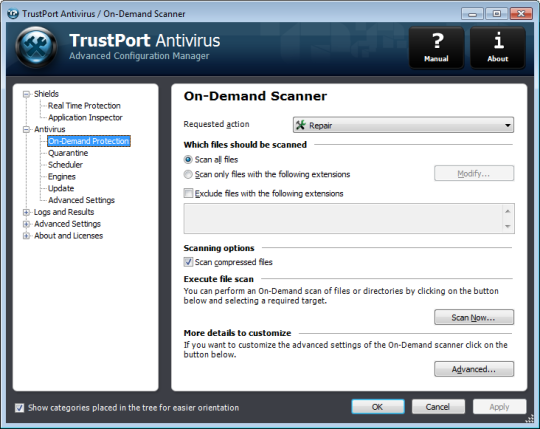
Task: Click the Requested action label
Action: [x=216, y=124]
